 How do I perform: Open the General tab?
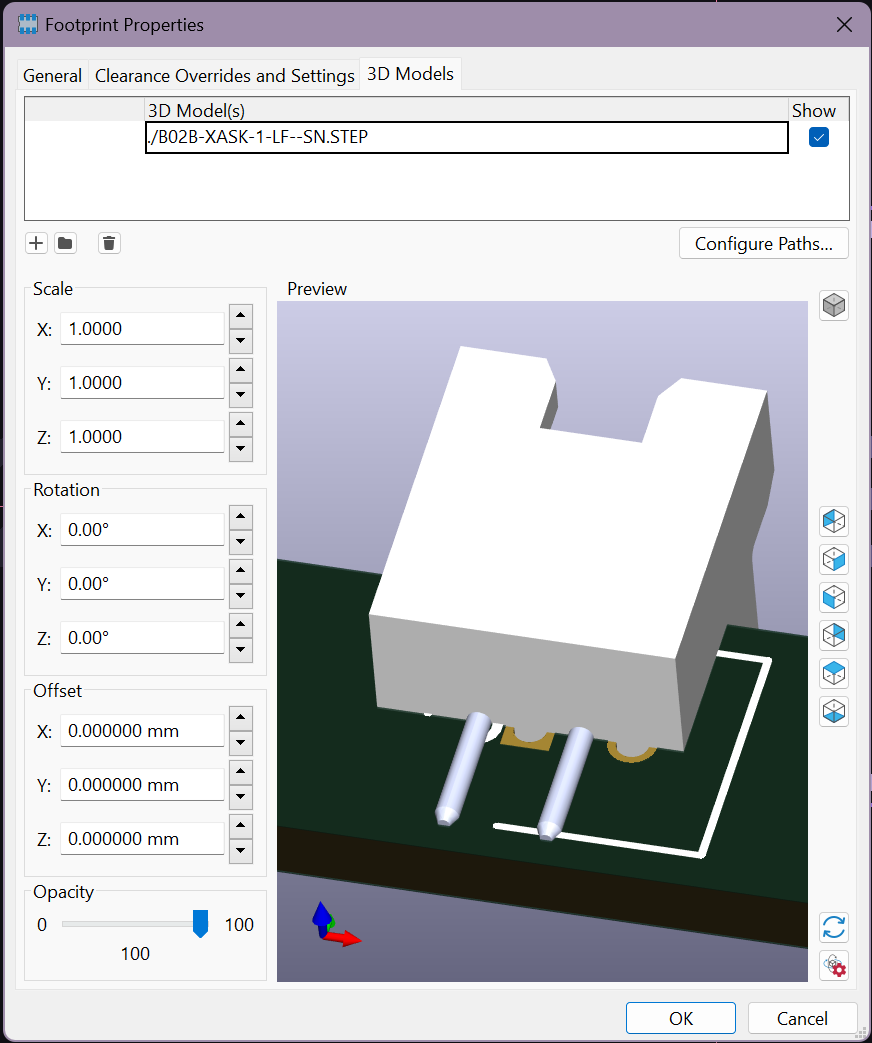coord(53,76)
